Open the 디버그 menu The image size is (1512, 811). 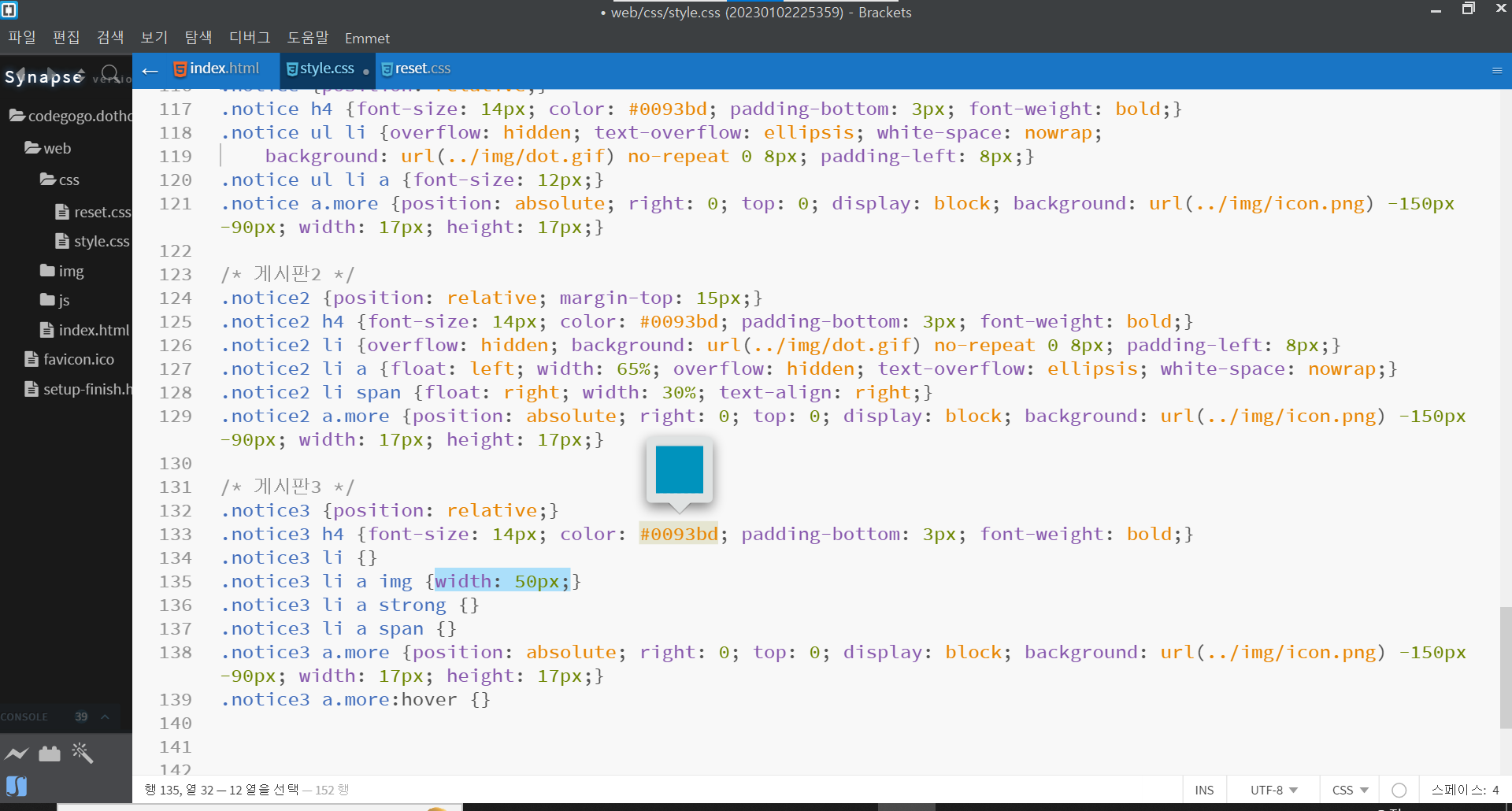pyautogui.click(x=250, y=37)
